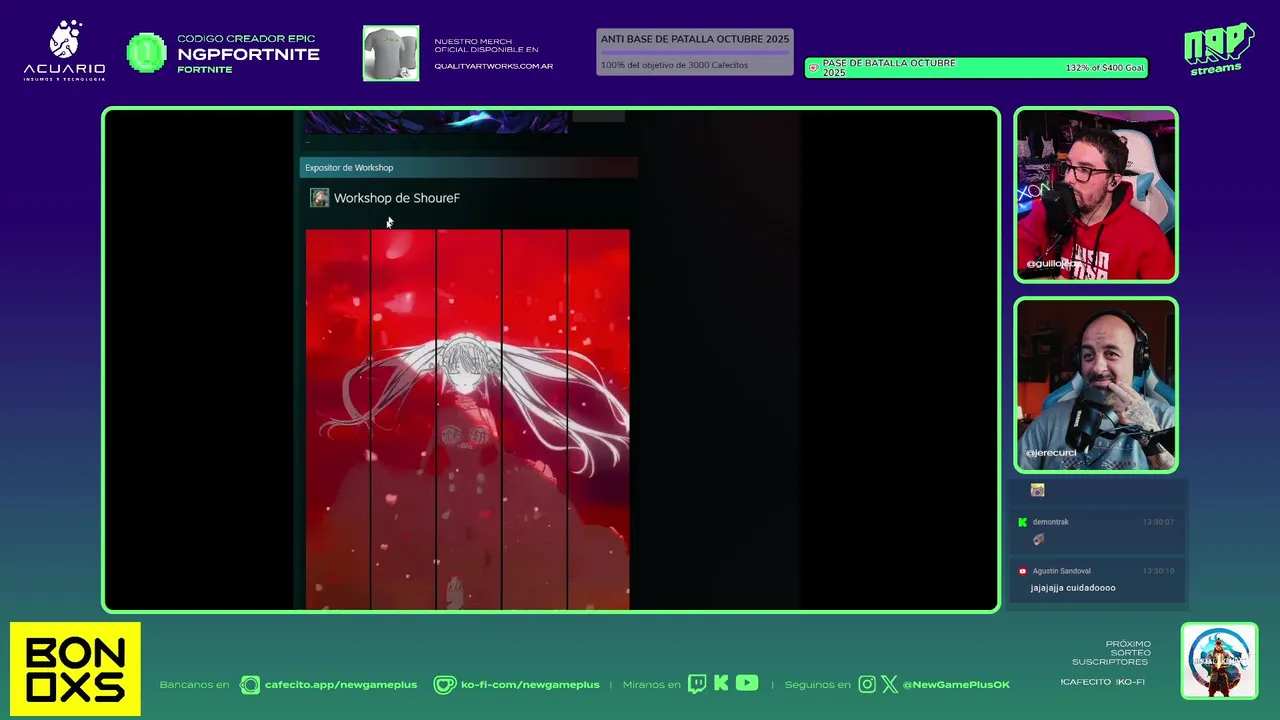The height and width of the screenshot is (720, 1280).
Task: Open the YouTube icon in the footer
Action: (747, 683)
